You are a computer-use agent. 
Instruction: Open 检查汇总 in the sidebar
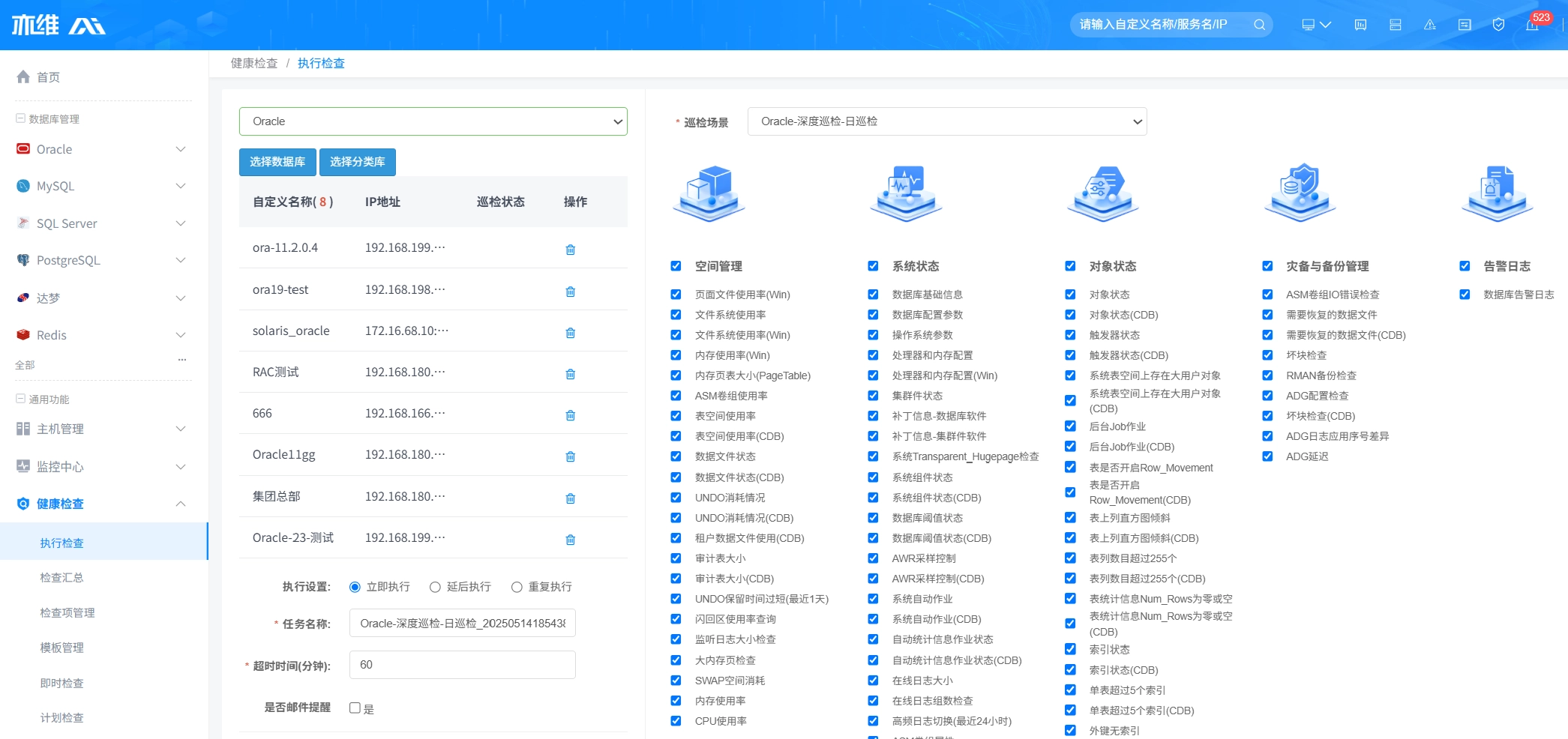pyautogui.click(x=61, y=578)
